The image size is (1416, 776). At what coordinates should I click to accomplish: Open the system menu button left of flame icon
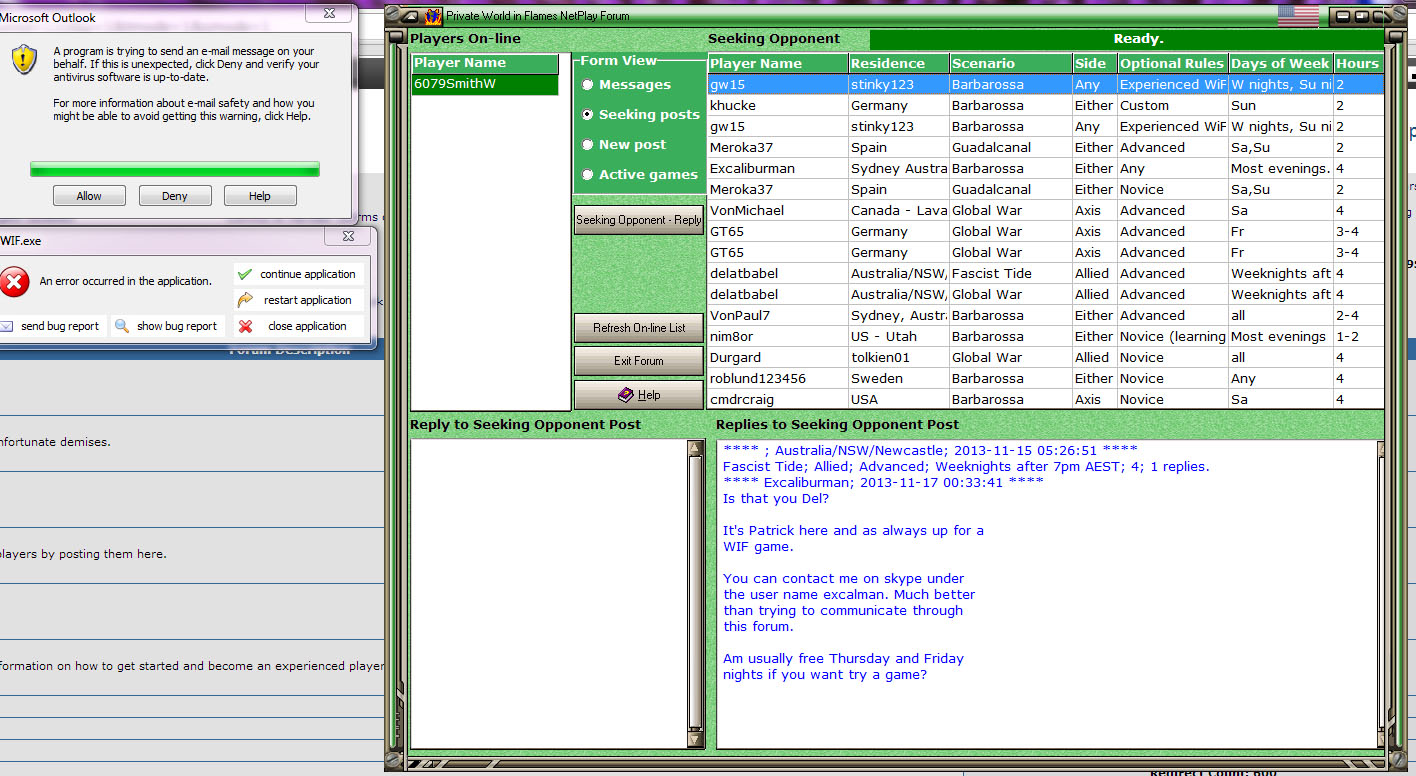tap(408, 16)
